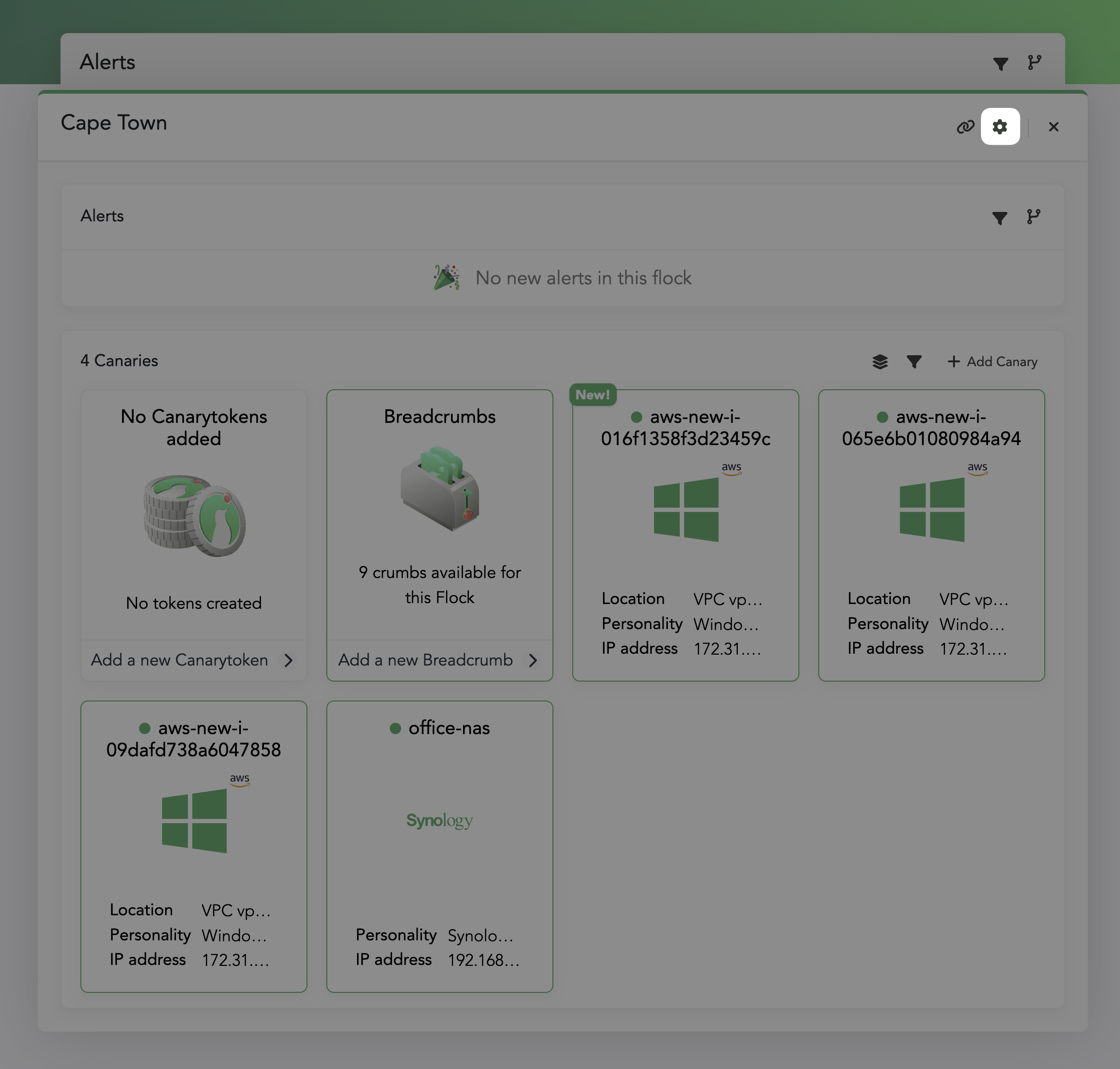
Task: Close the Cape Town flock panel
Action: coord(1053,126)
